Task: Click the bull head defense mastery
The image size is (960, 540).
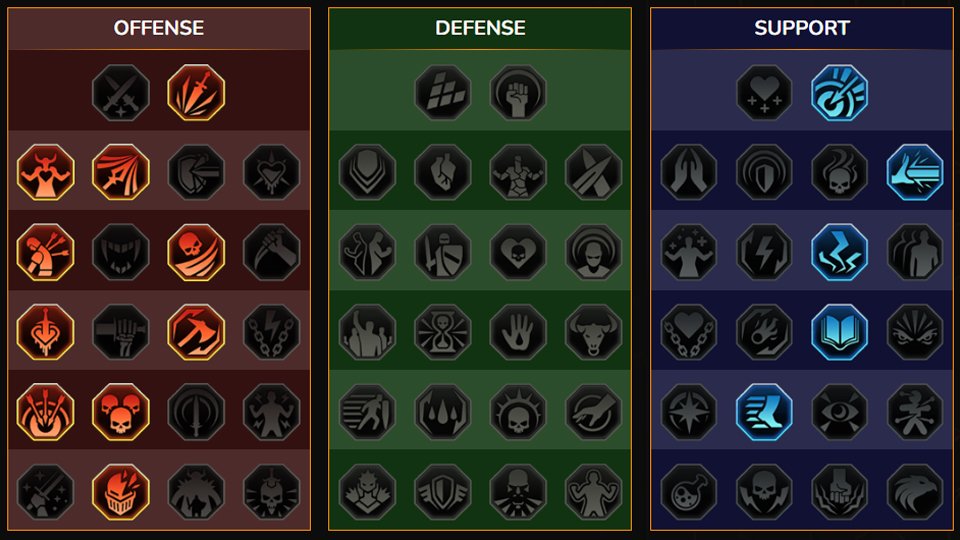Action: pyautogui.click(x=593, y=332)
